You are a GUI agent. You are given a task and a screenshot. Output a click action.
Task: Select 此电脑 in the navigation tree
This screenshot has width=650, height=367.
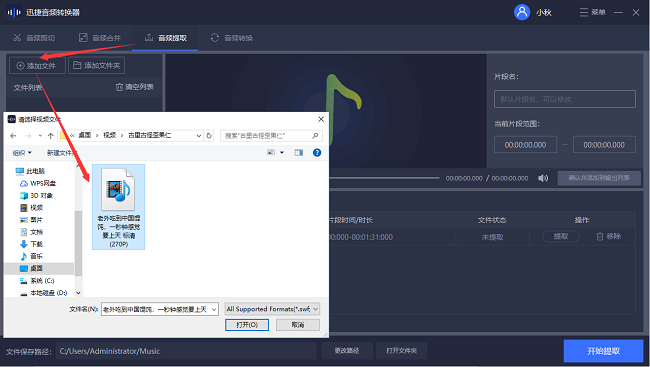[x=30, y=171]
